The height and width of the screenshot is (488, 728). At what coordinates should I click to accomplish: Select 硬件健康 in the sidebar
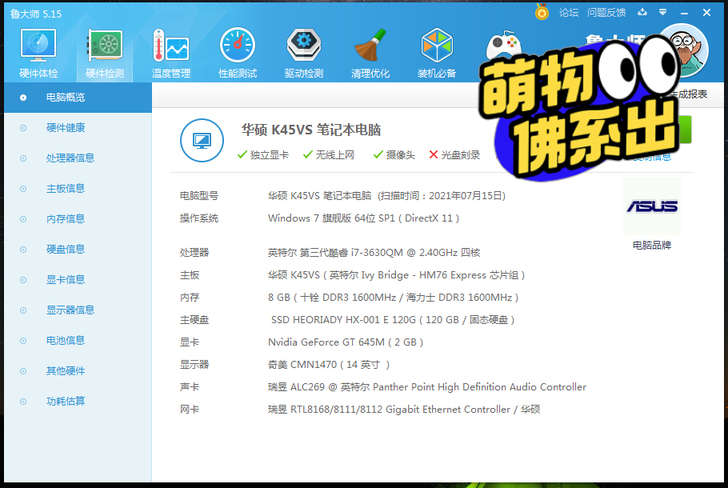(x=78, y=128)
